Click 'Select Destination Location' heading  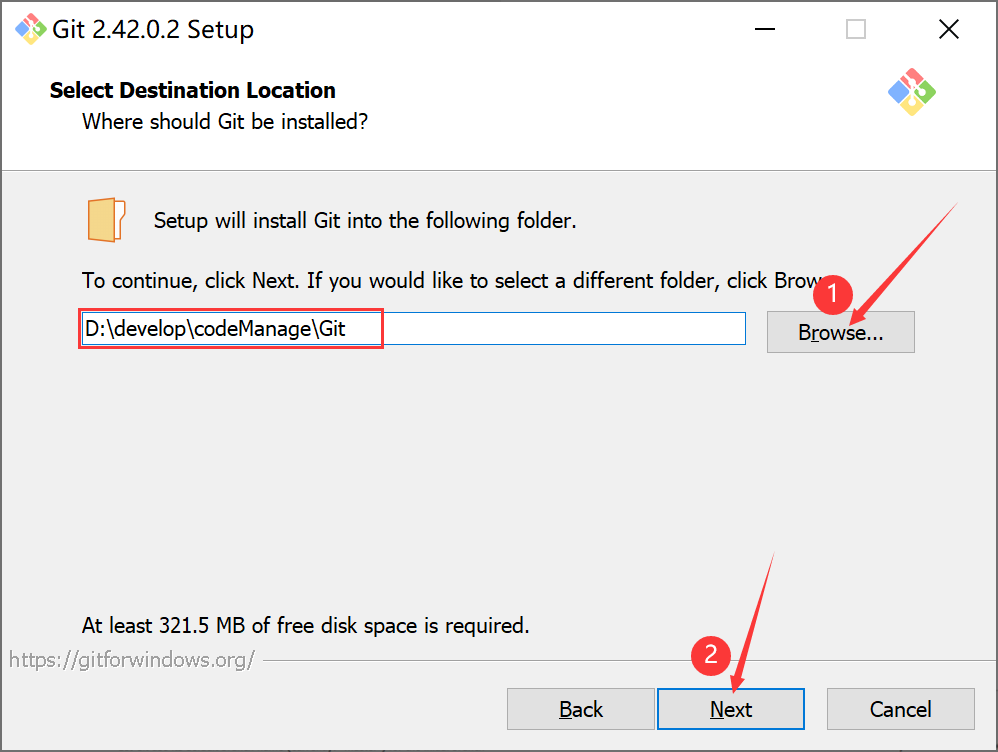pos(193,90)
